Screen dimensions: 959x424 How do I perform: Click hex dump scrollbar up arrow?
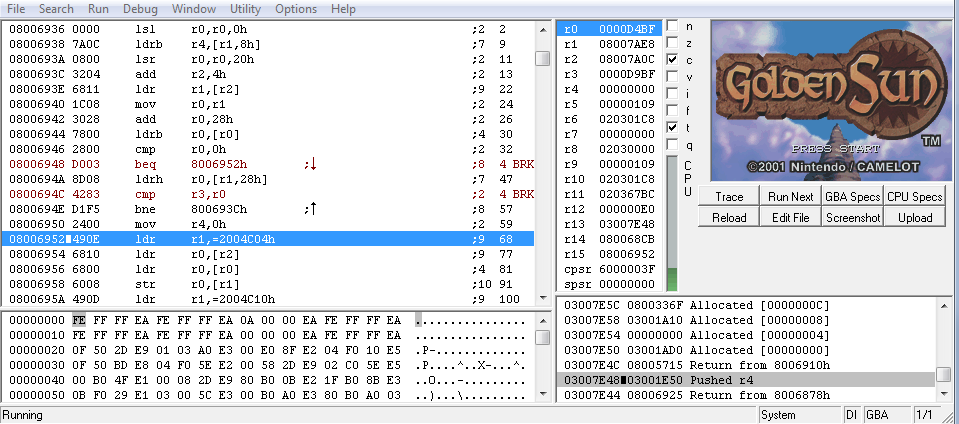[x=542, y=319]
